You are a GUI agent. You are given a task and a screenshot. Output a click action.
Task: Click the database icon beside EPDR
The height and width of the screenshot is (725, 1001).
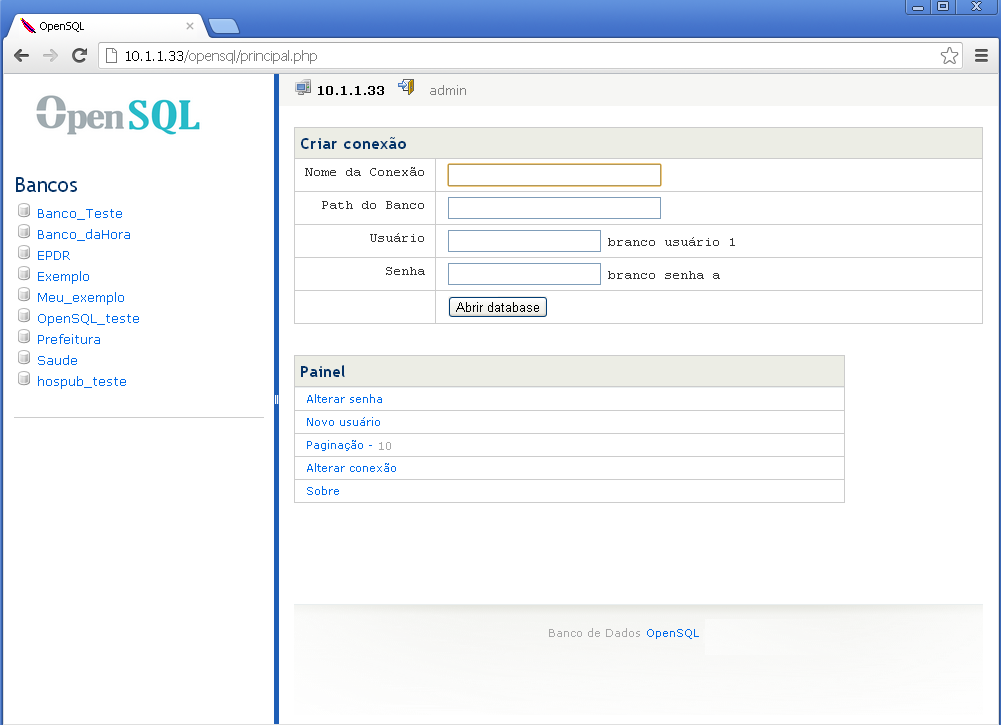click(24, 253)
